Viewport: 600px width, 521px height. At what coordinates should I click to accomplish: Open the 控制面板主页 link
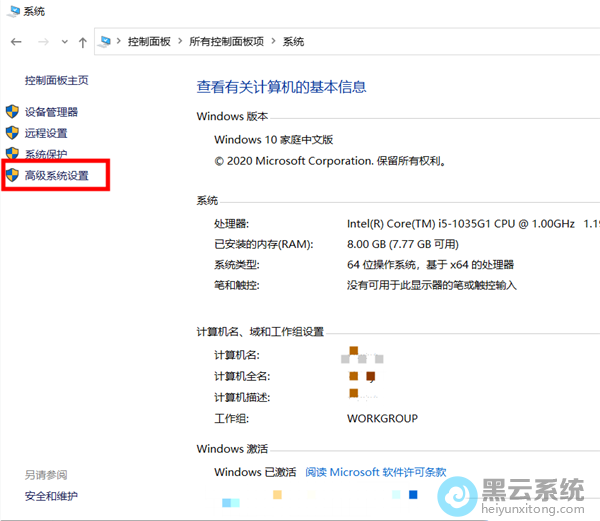57,80
